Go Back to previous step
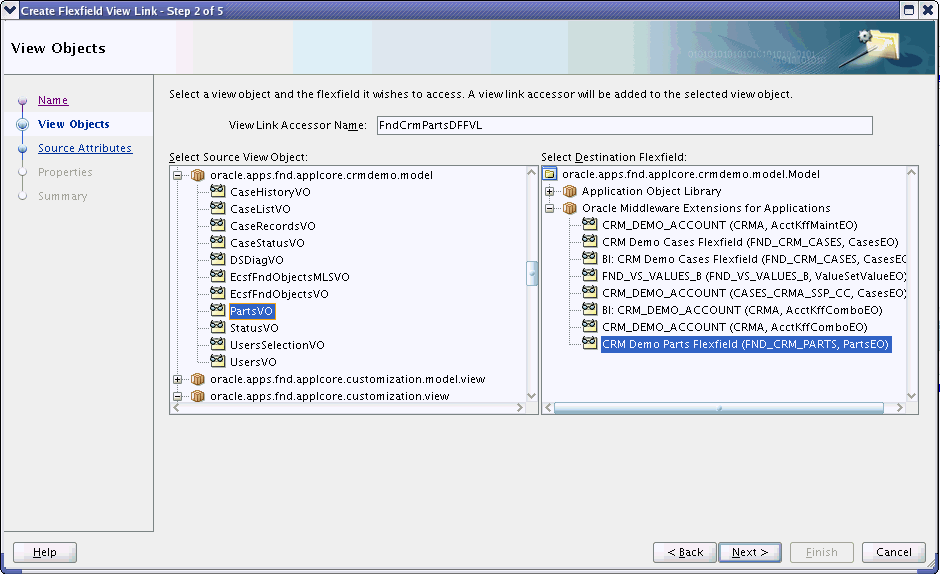 pos(685,552)
